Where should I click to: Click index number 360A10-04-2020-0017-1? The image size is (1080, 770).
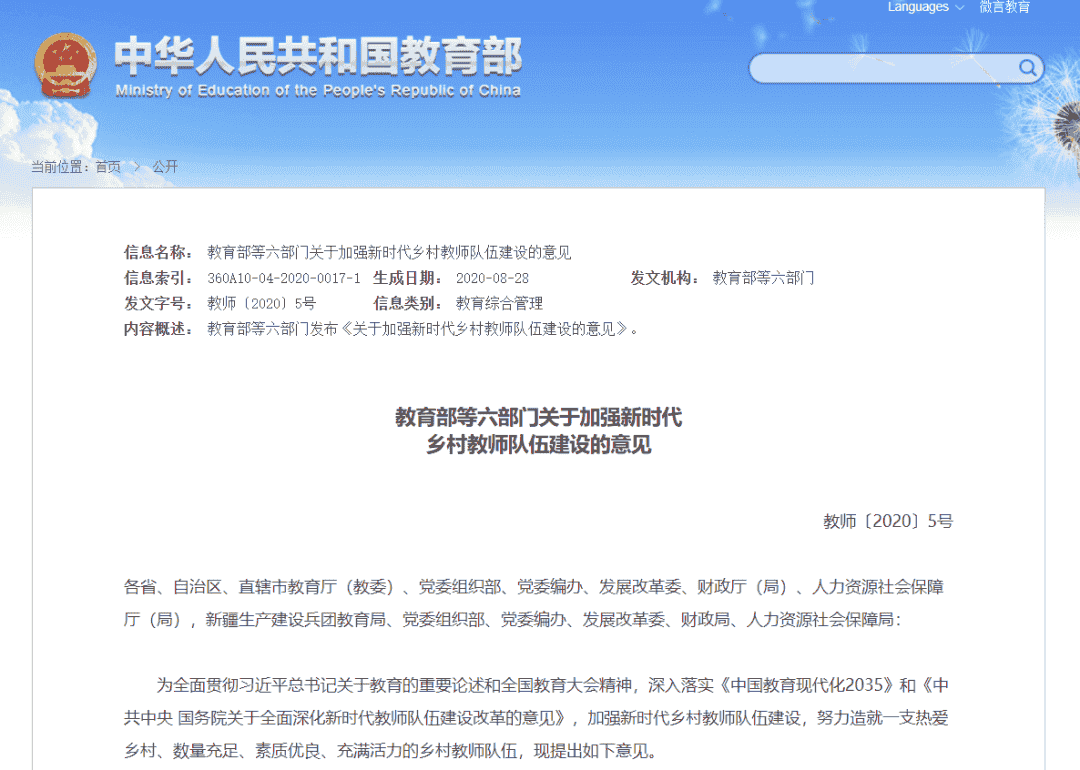(x=283, y=278)
